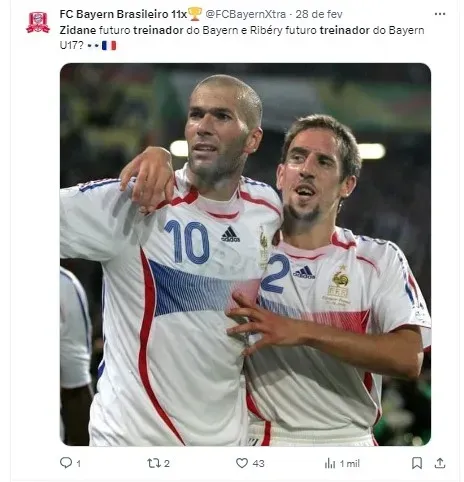Screen dimensions: 464x482
Task: Open the three-dot more options menu
Action: click(440, 14)
